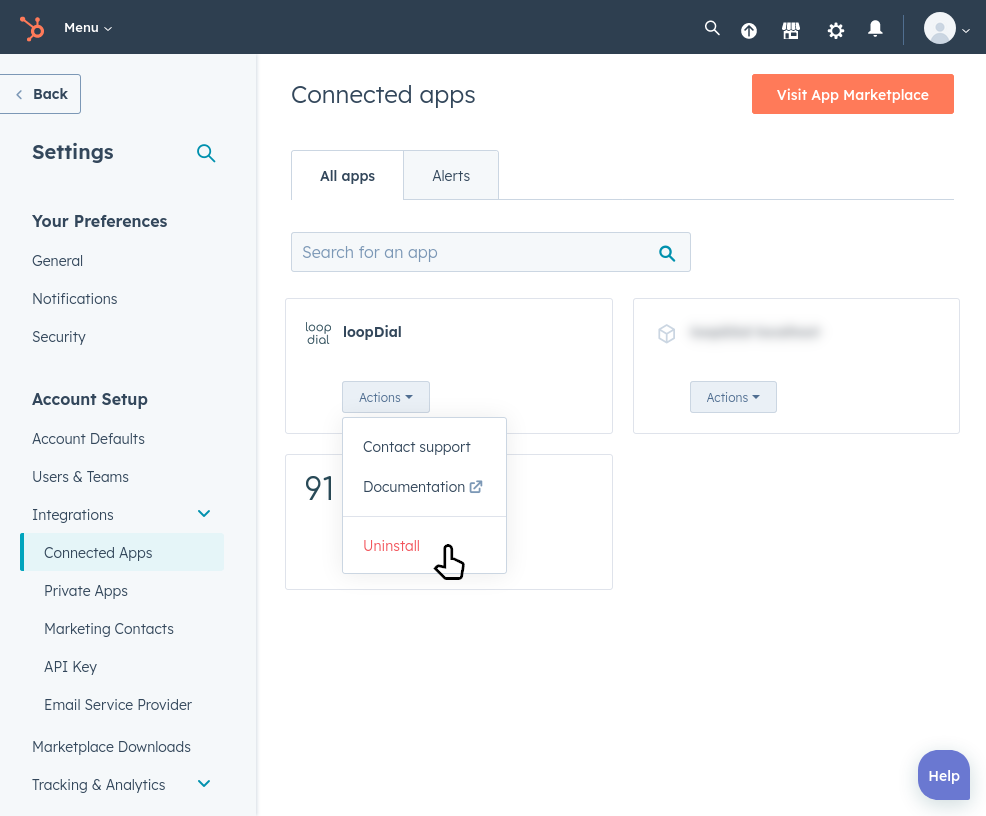Open the Menu dropdown
The height and width of the screenshot is (816, 986).
coord(88,28)
